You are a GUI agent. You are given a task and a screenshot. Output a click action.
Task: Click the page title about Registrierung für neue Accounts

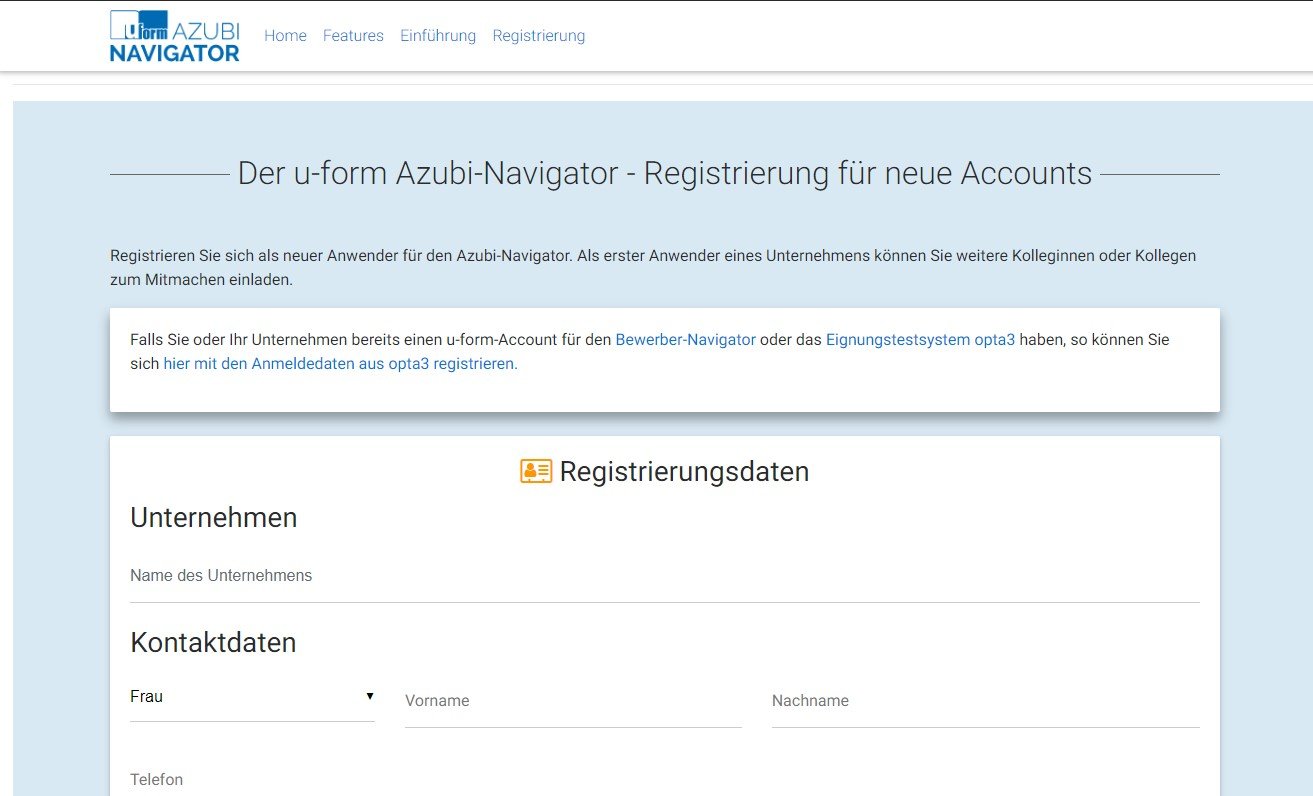[664, 174]
